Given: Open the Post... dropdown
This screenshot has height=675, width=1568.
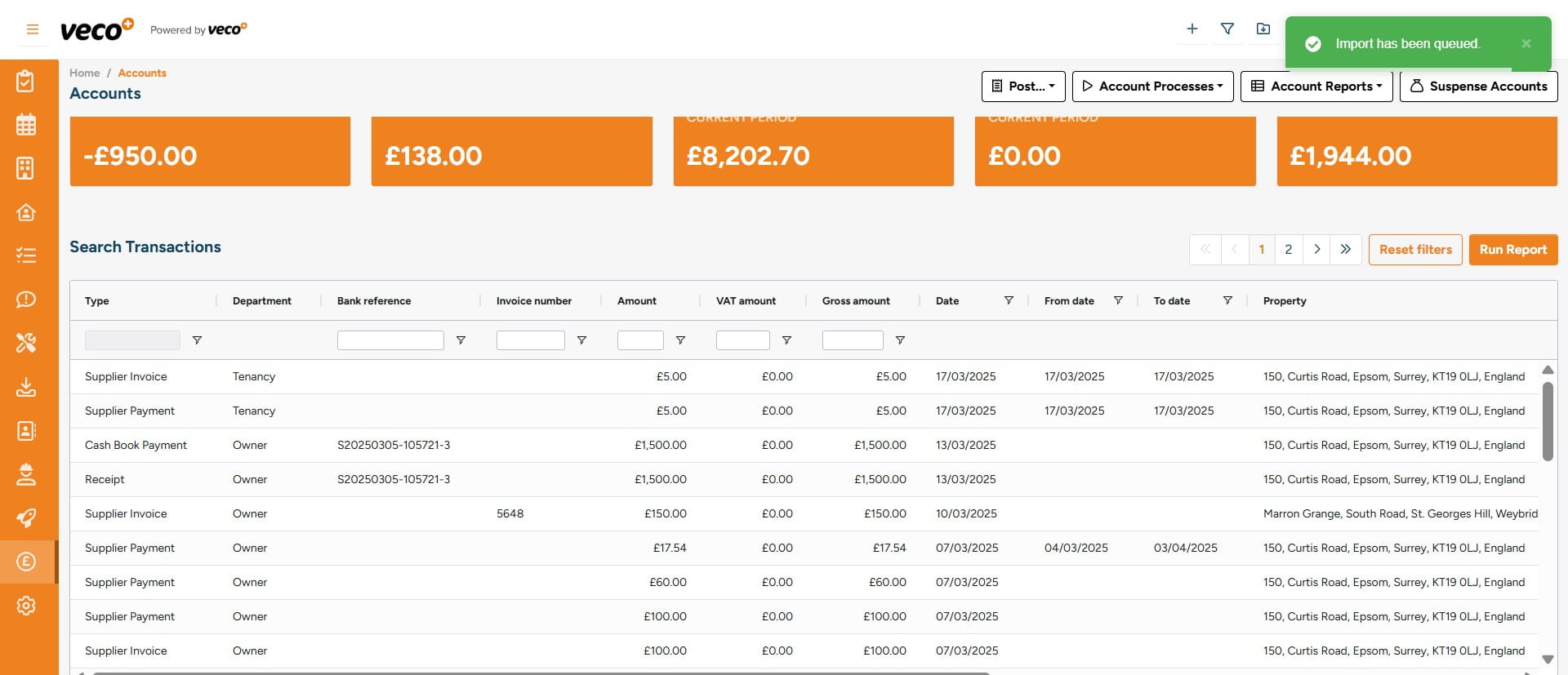Looking at the screenshot, I should click(x=1022, y=87).
